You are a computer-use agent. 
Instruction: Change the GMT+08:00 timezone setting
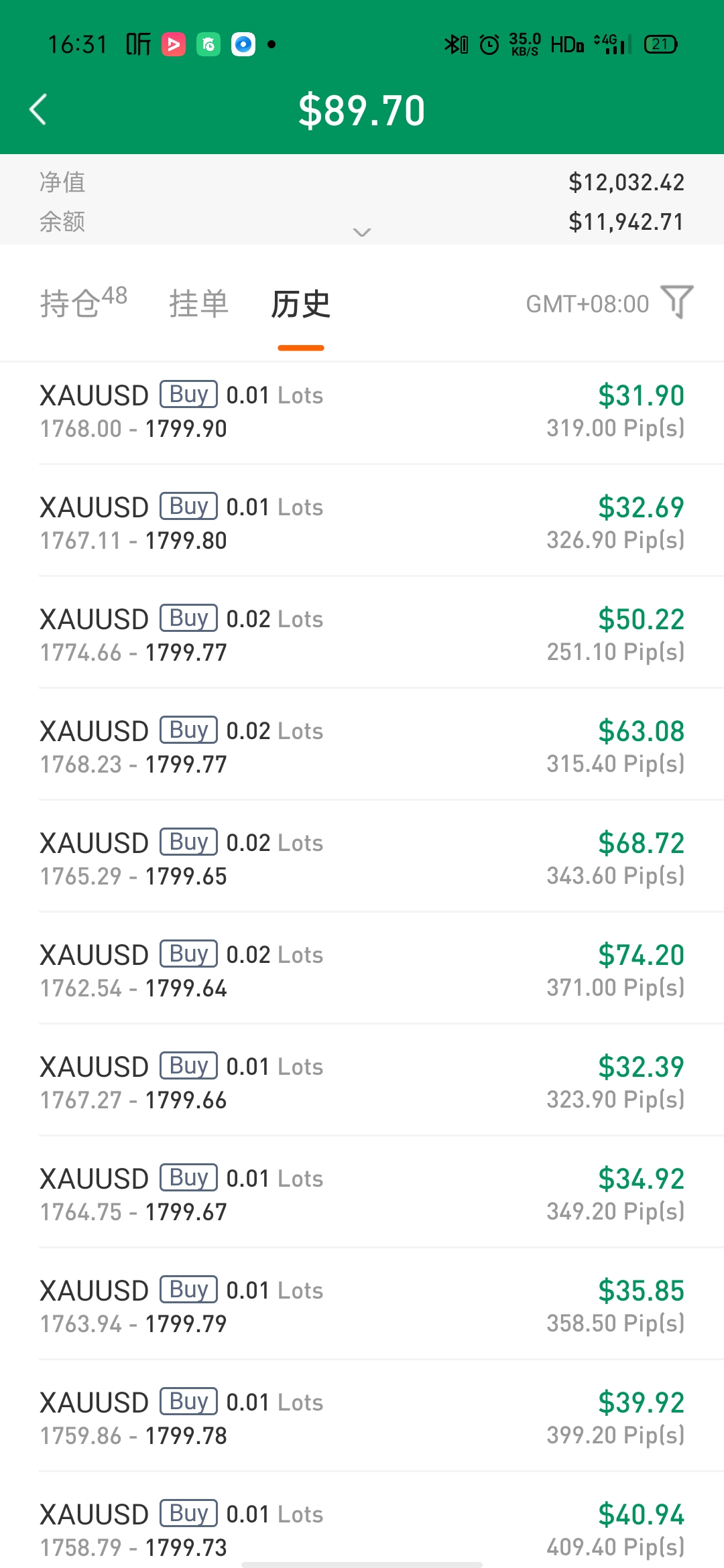pyautogui.click(x=587, y=304)
